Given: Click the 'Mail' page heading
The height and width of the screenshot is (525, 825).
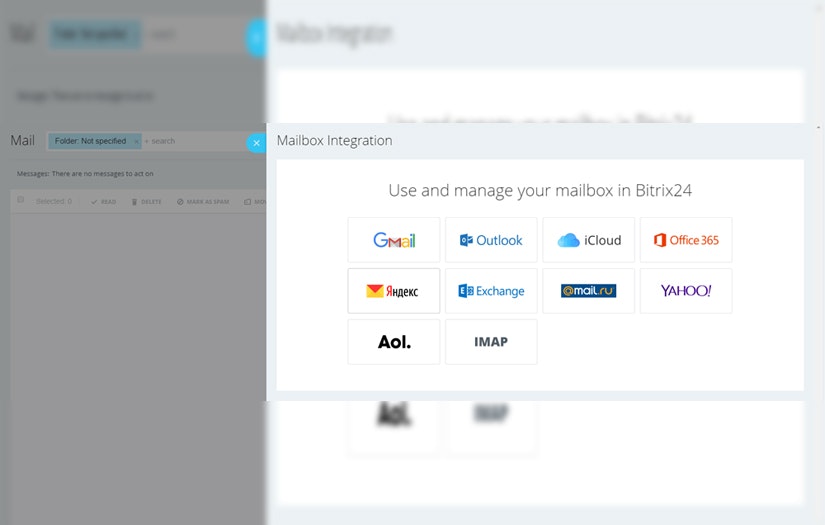Looking at the screenshot, I should coord(23,140).
